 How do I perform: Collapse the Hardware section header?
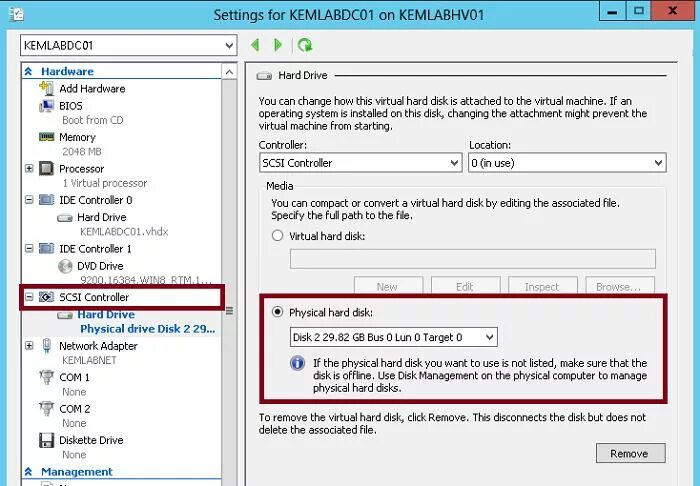coord(28,71)
